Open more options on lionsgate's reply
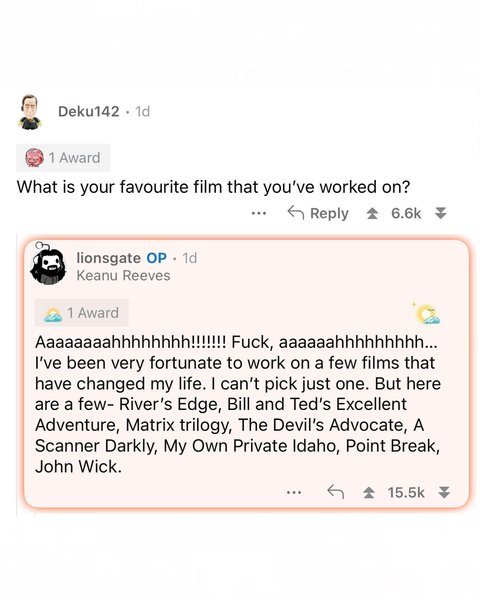The image size is (480, 600). [x=294, y=492]
